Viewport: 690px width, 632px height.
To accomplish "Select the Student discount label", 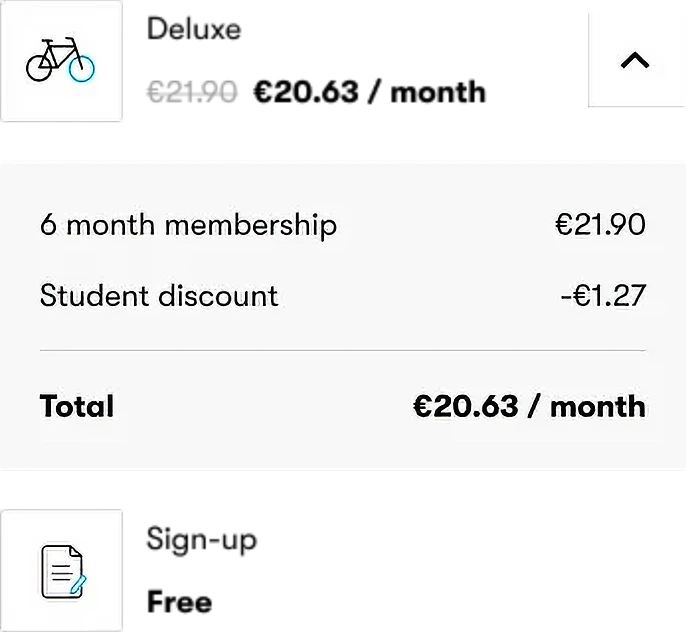I will [x=159, y=295].
